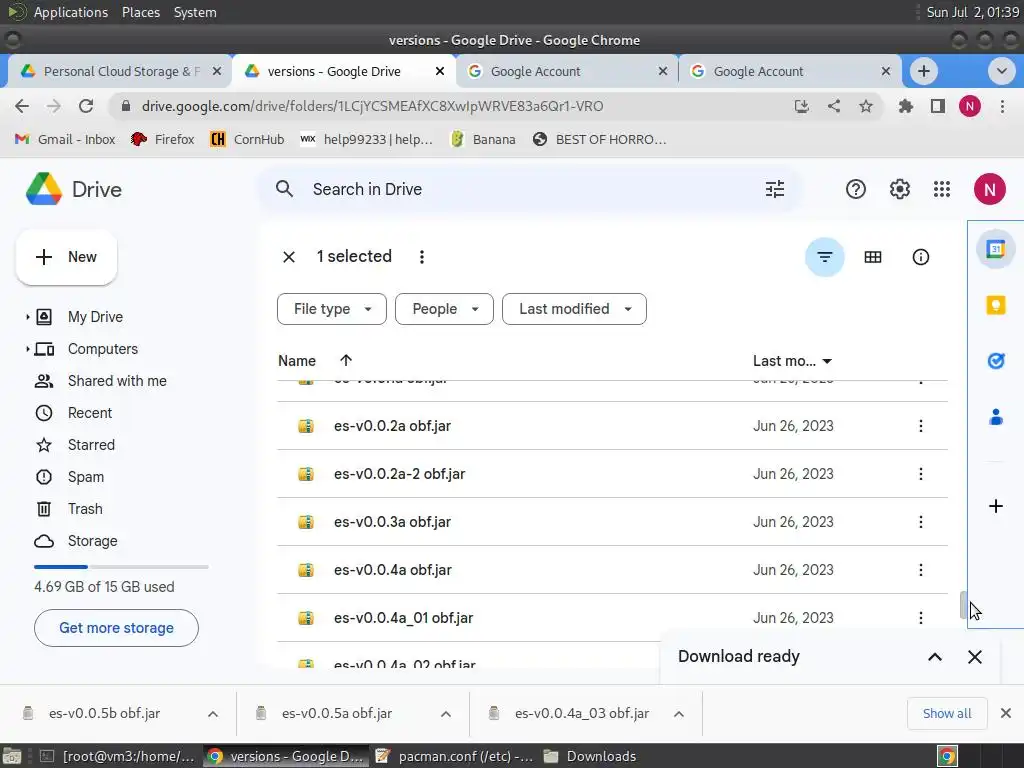Click the storage usage bar
The height and width of the screenshot is (768, 1024).
point(121,567)
